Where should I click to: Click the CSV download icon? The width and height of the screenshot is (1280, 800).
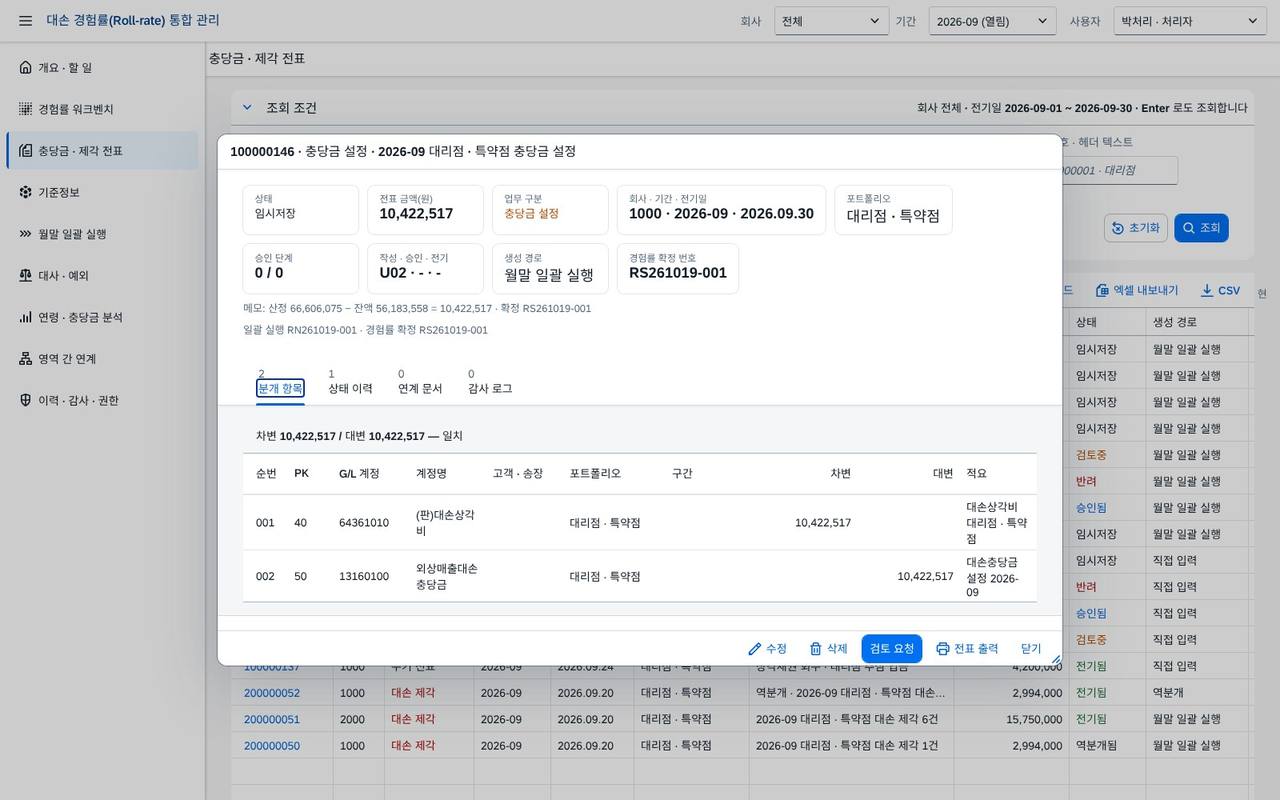tap(1207, 291)
